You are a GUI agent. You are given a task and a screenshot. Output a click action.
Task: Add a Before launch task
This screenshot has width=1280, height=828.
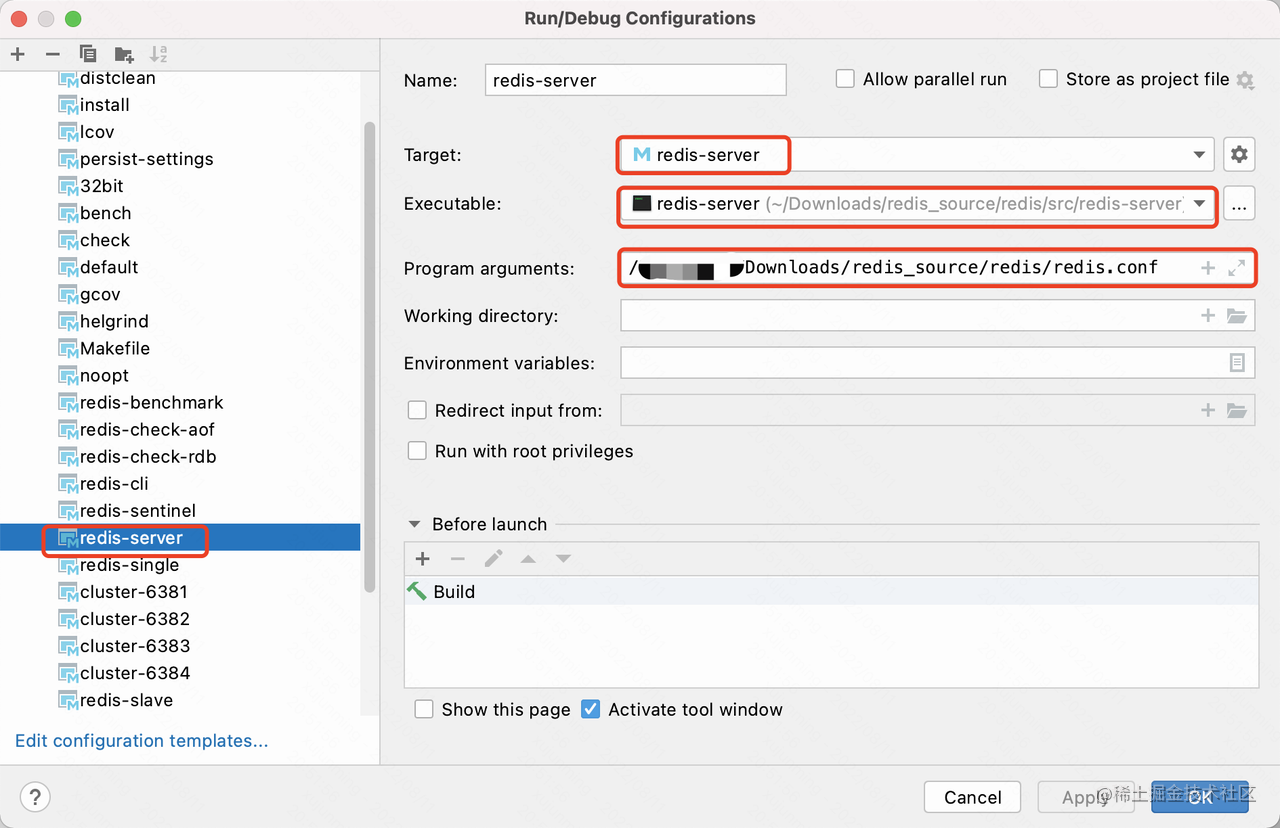tap(422, 559)
